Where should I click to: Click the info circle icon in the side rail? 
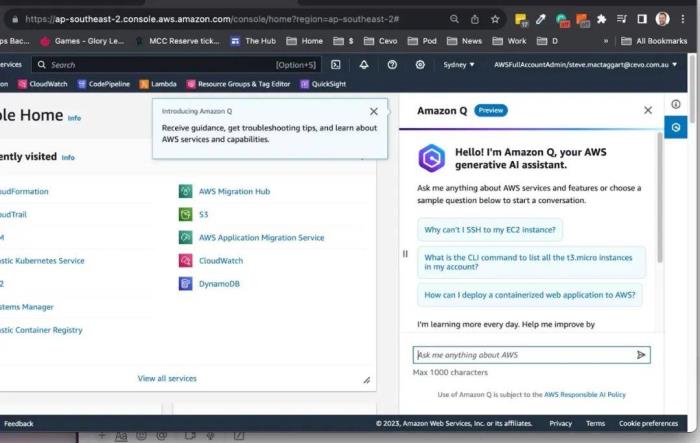676,104
